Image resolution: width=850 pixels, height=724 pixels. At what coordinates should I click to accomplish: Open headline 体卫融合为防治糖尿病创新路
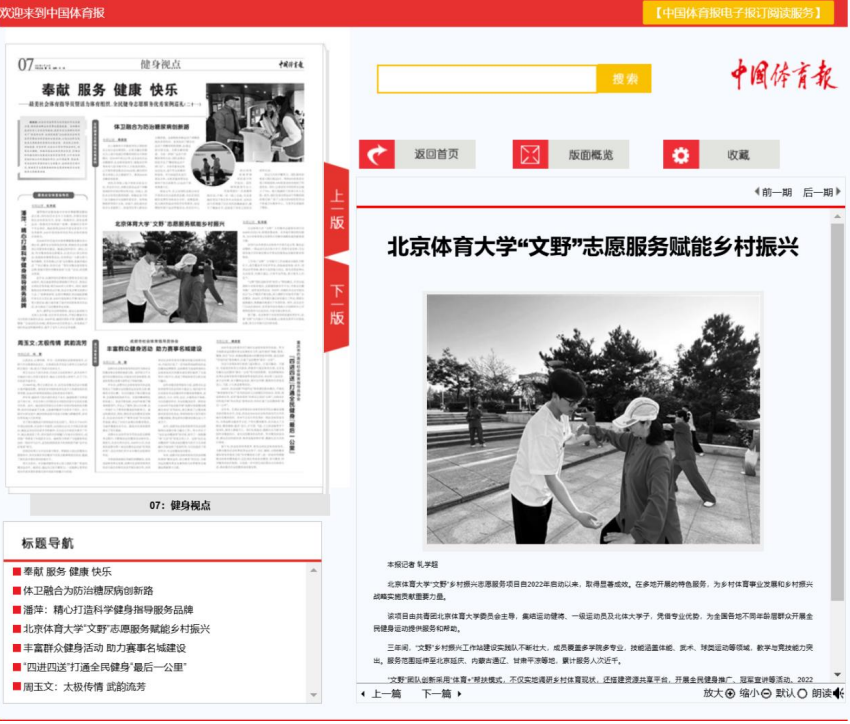(x=88, y=591)
